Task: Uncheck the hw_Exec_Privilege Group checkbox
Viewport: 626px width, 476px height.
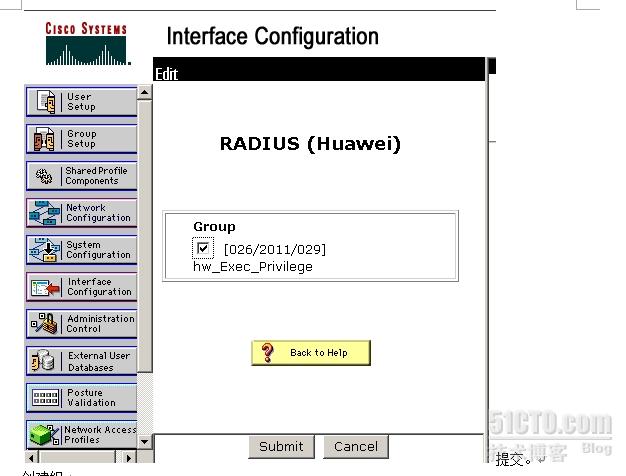Action: click(x=203, y=248)
